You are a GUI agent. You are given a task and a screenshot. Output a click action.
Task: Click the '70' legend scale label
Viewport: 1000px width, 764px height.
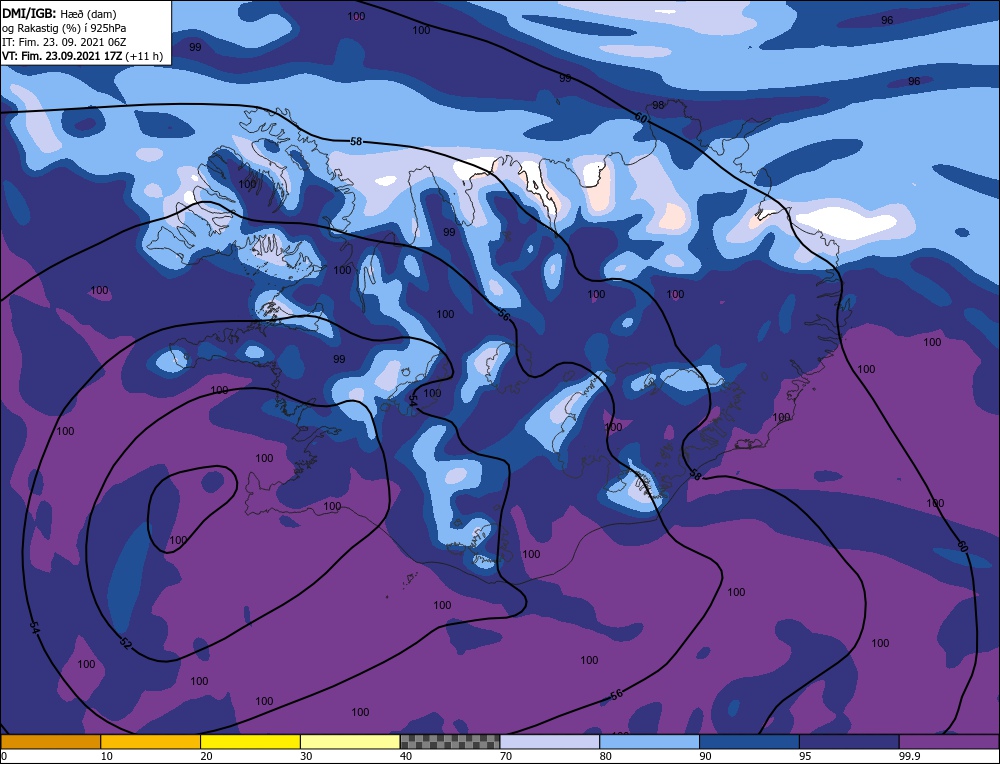(506, 756)
